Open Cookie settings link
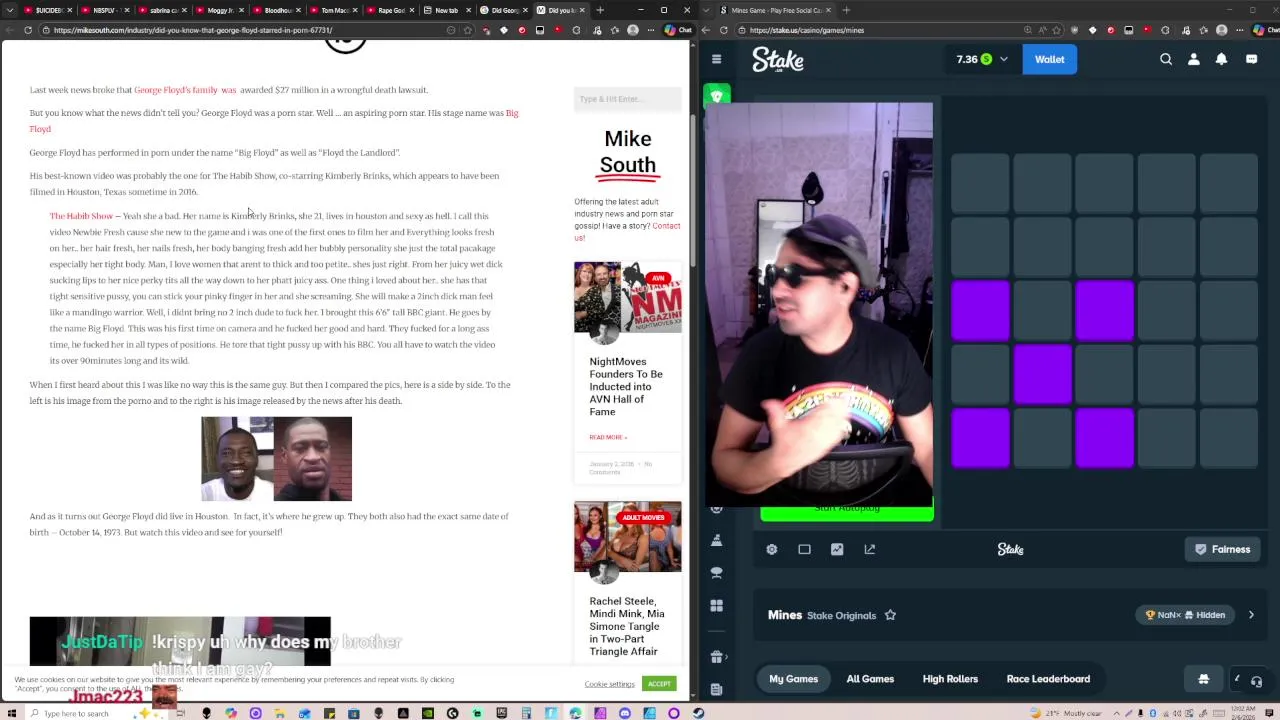This screenshot has width=1280, height=720. [x=609, y=684]
